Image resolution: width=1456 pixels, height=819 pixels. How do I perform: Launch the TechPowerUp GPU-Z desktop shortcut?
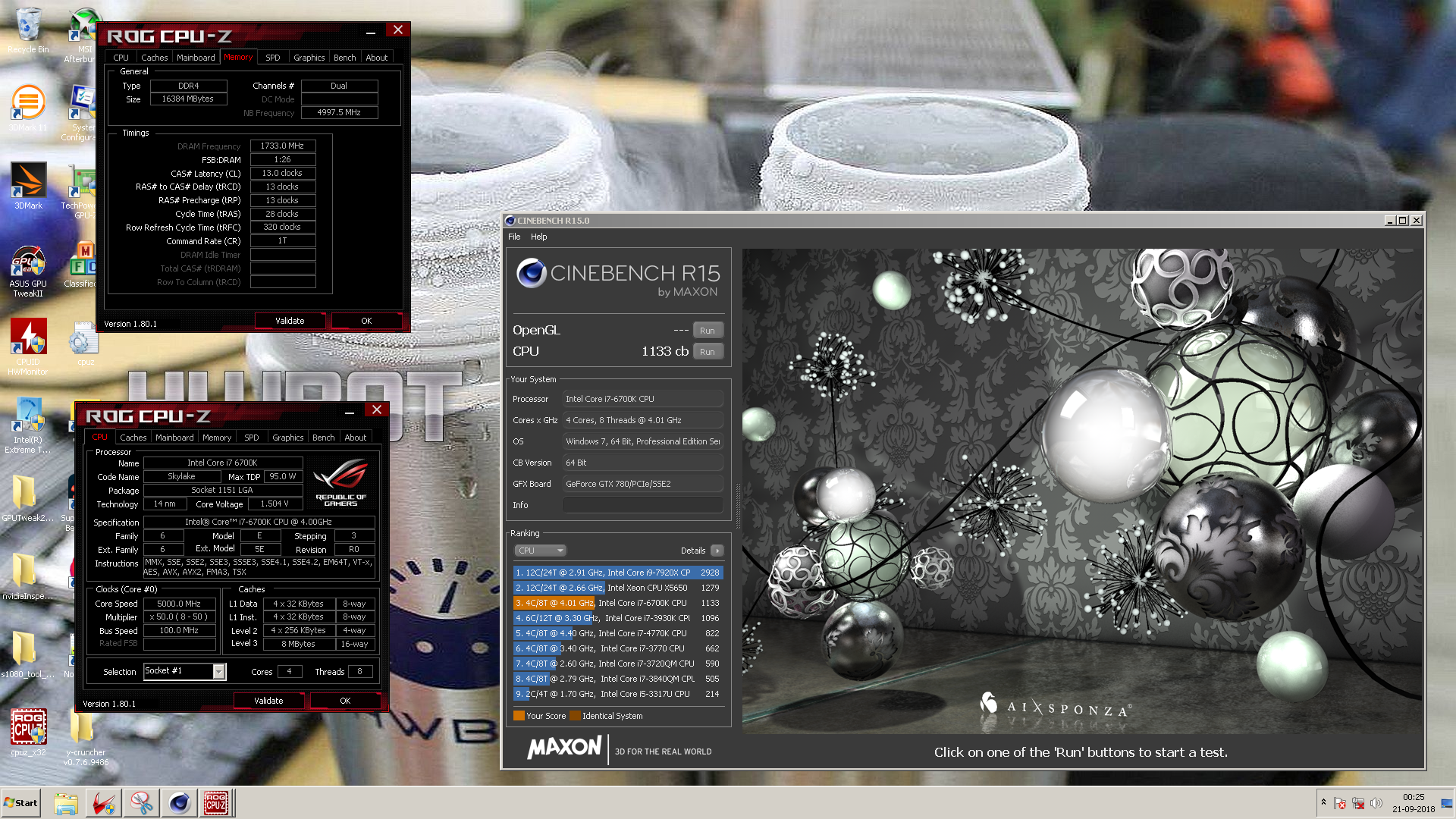80,191
